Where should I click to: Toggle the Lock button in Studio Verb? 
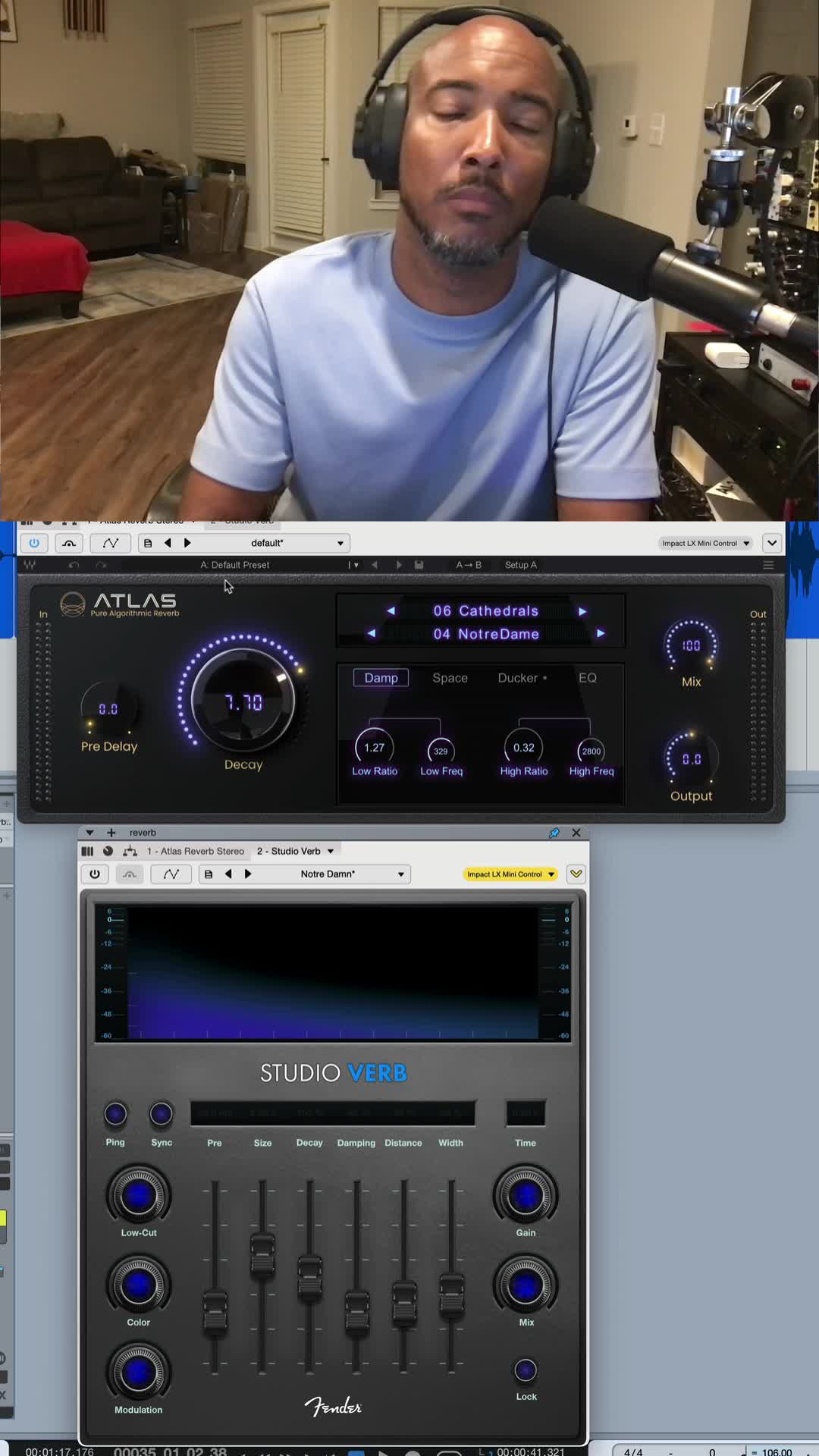coord(526,1370)
